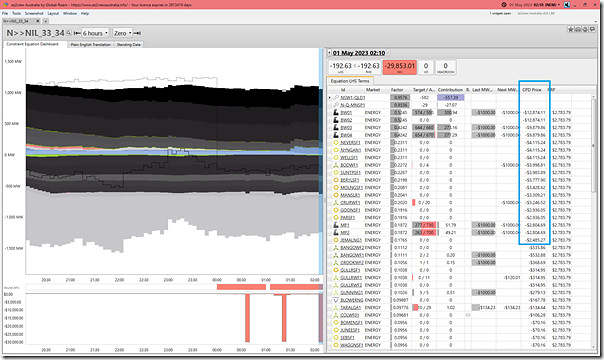Jump to the latest interval with the right skip arrow
This screenshot has height=360, width=604.
point(137,33)
